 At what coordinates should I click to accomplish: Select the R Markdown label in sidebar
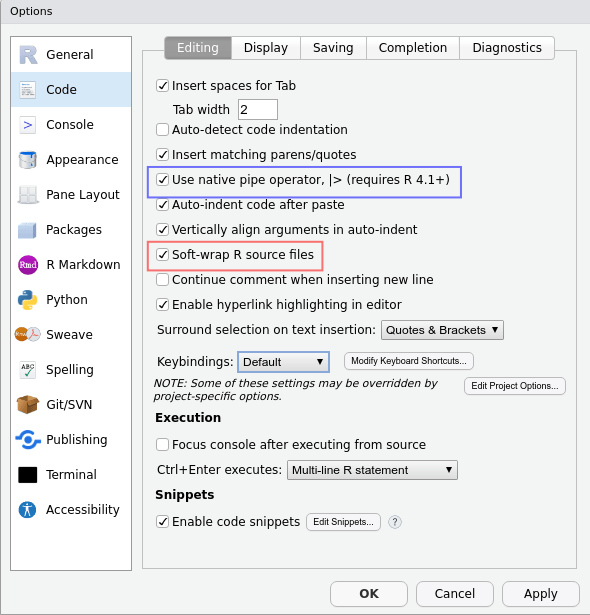pyautogui.click(x=83, y=265)
